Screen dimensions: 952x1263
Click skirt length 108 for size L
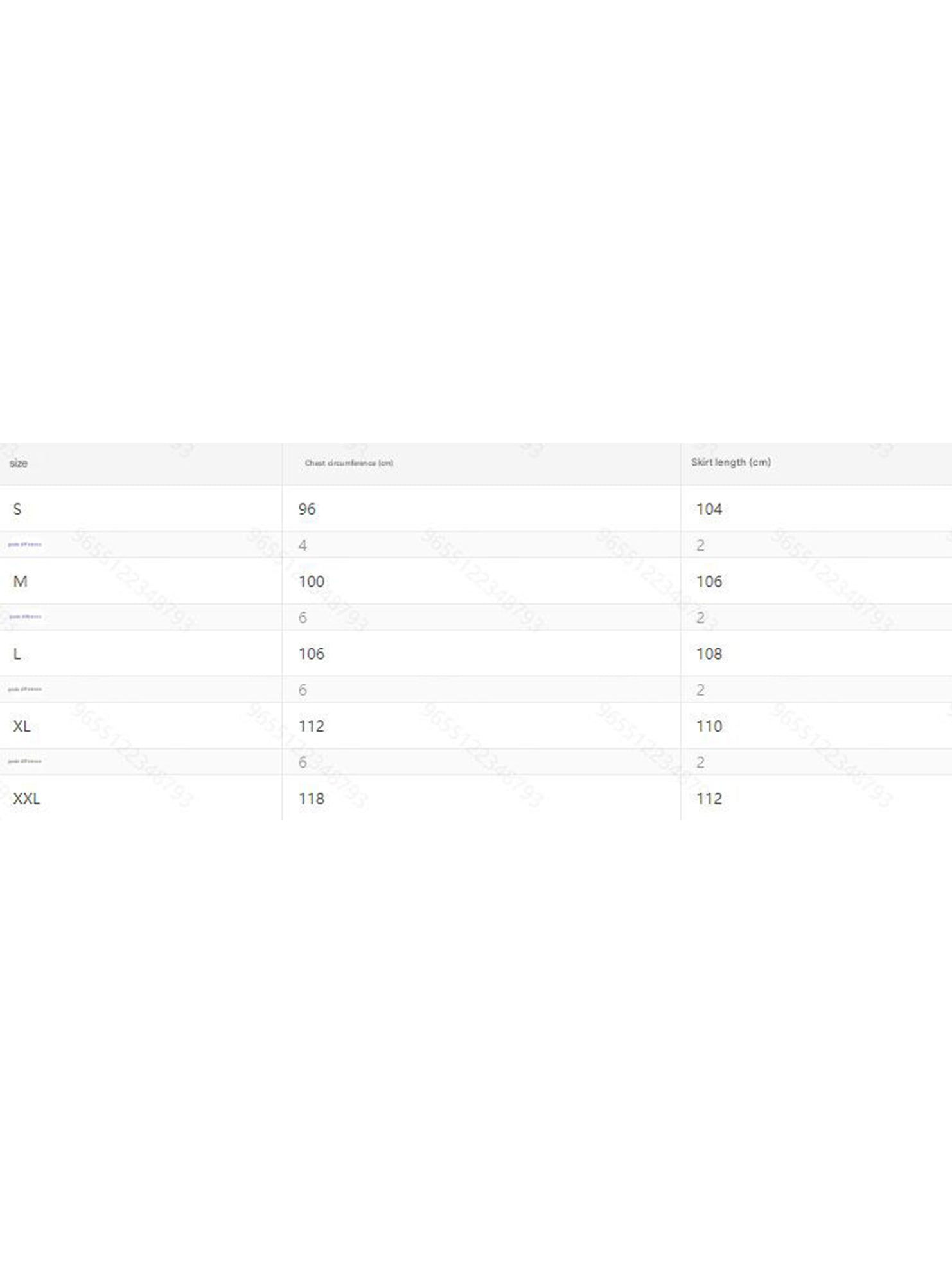click(x=709, y=654)
